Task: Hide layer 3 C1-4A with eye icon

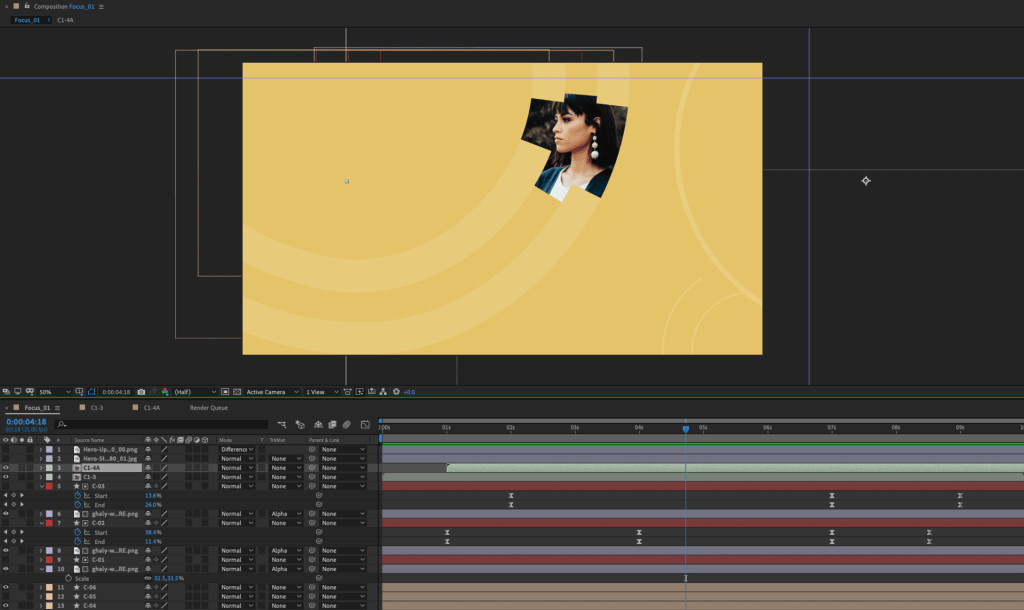Action: pyautogui.click(x=6, y=467)
